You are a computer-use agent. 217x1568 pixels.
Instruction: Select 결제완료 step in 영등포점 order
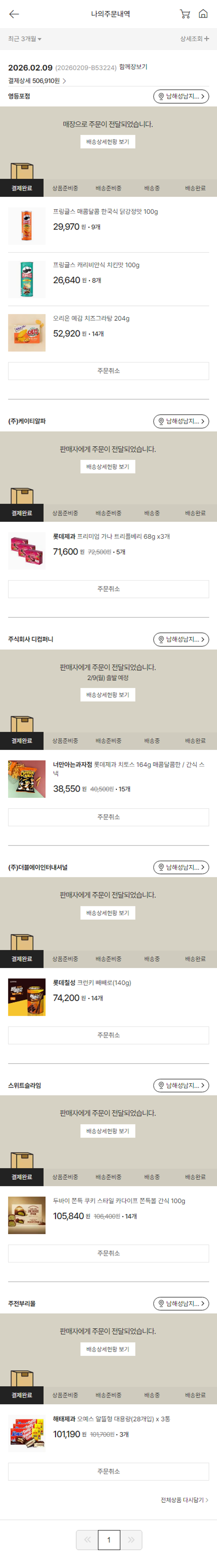click(x=22, y=188)
